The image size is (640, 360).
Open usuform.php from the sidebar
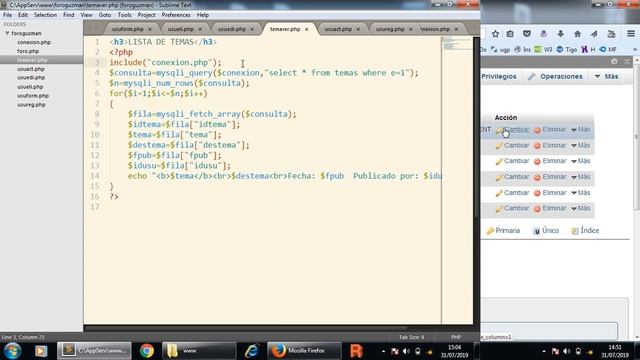33,96
